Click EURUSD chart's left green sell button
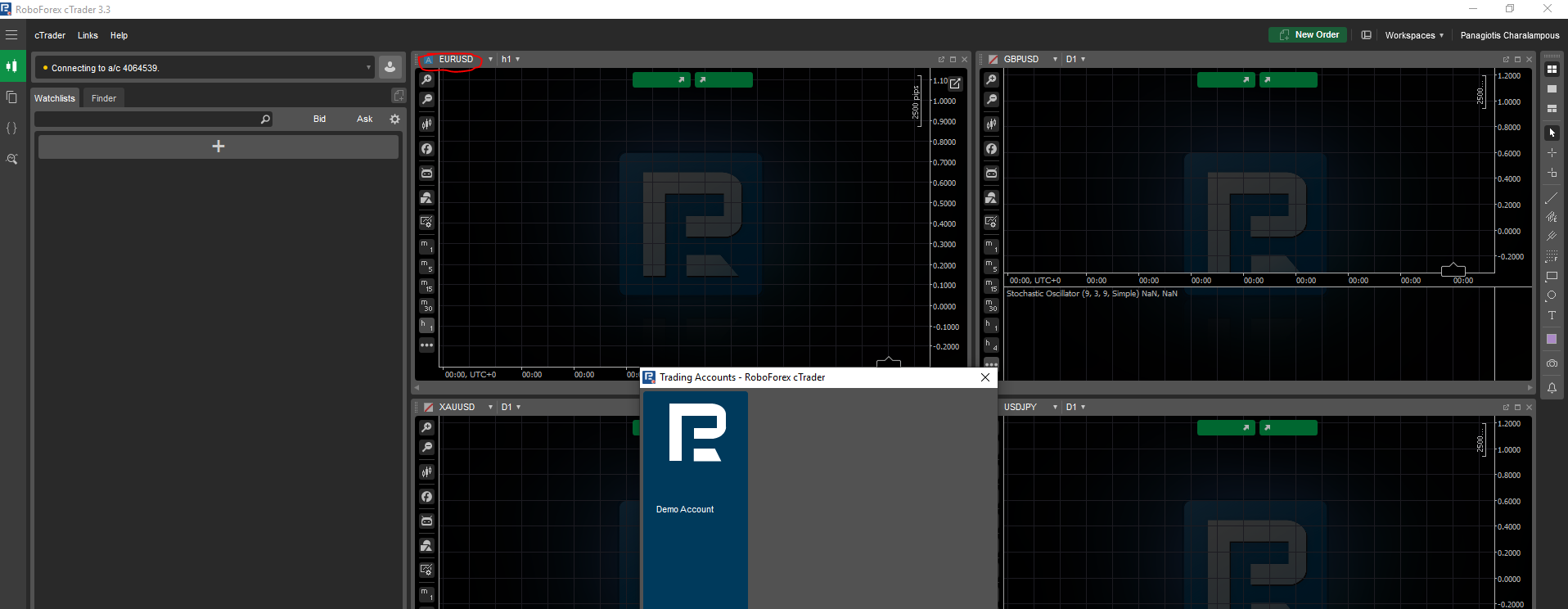Image resolution: width=1568 pixels, height=609 pixels. [661, 79]
